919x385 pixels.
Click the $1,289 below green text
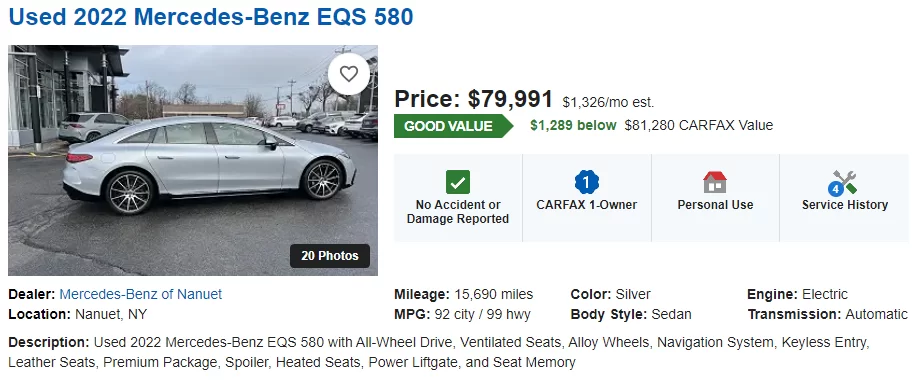click(x=573, y=125)
